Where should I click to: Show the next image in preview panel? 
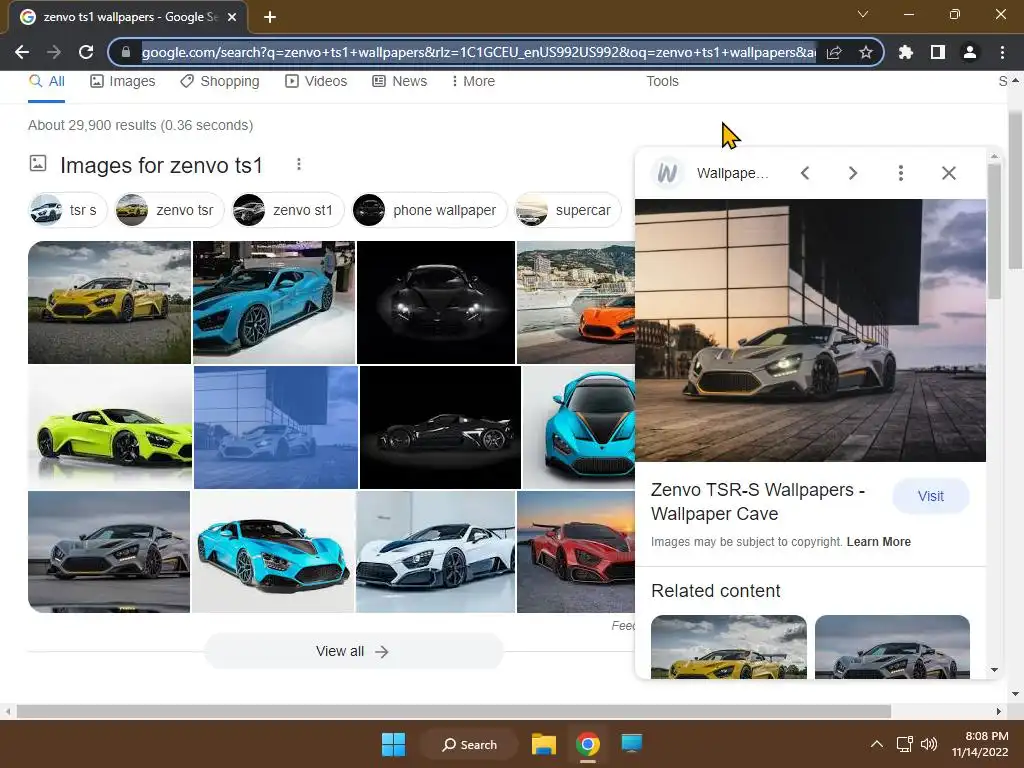pyautogui.click(x=852, y=173)
